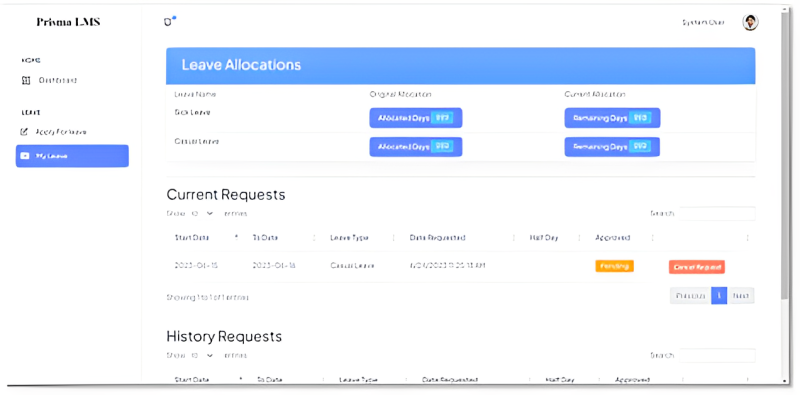Click the Current Allocation column label
Viewport: 800px width, 395px height.
(x=595, y=94)
